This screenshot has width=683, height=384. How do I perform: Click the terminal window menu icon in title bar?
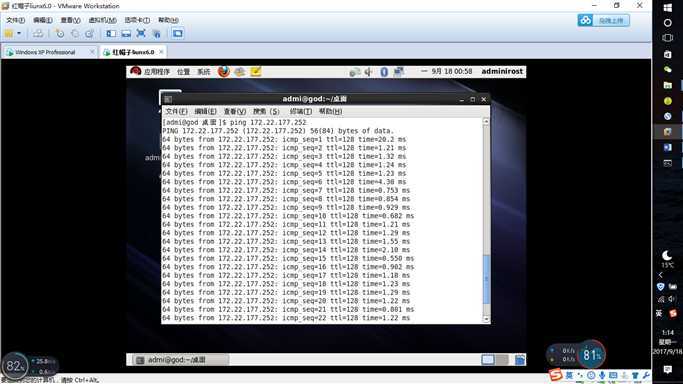pos(168,99)
